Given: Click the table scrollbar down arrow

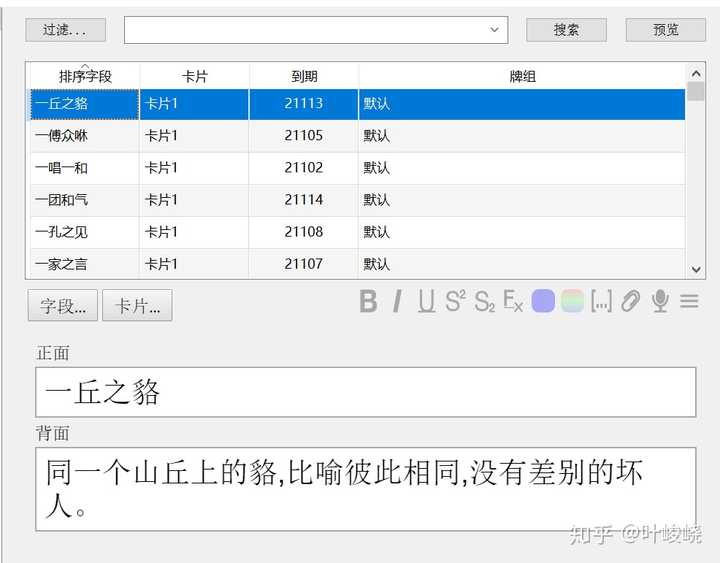Looking at the screenshot, I should (696, 269).
